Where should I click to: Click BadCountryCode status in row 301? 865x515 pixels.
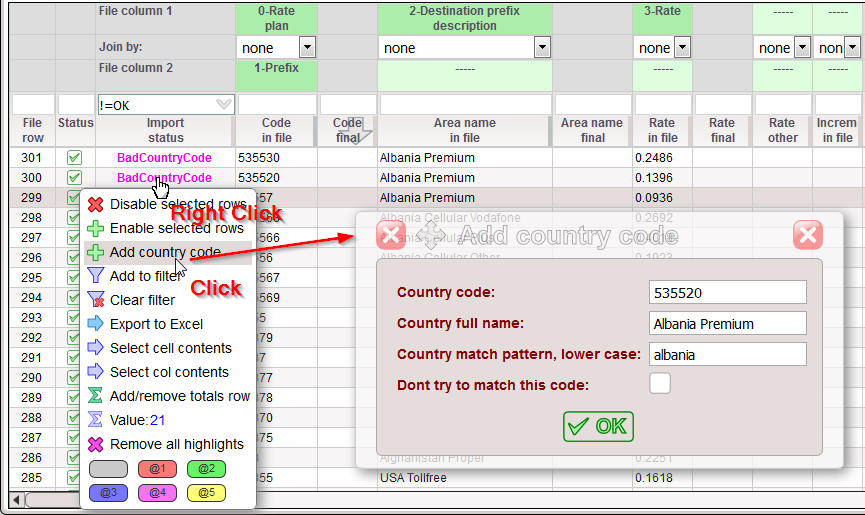tap(164, 158)
